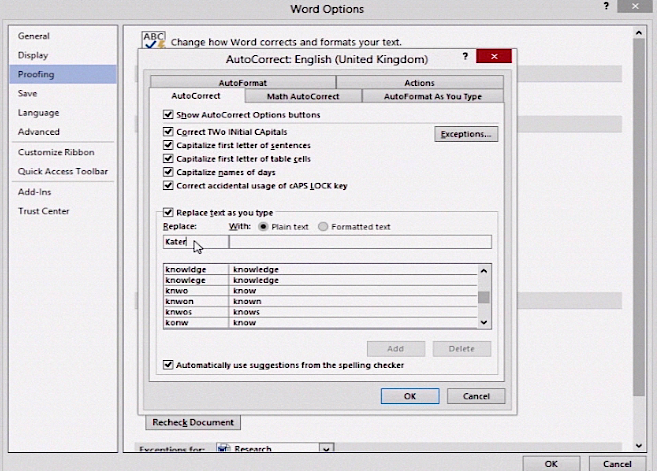The width and height of the screenshot is (657, 471).
Task: Disable Replace text as you type
Action: [168, 212]
